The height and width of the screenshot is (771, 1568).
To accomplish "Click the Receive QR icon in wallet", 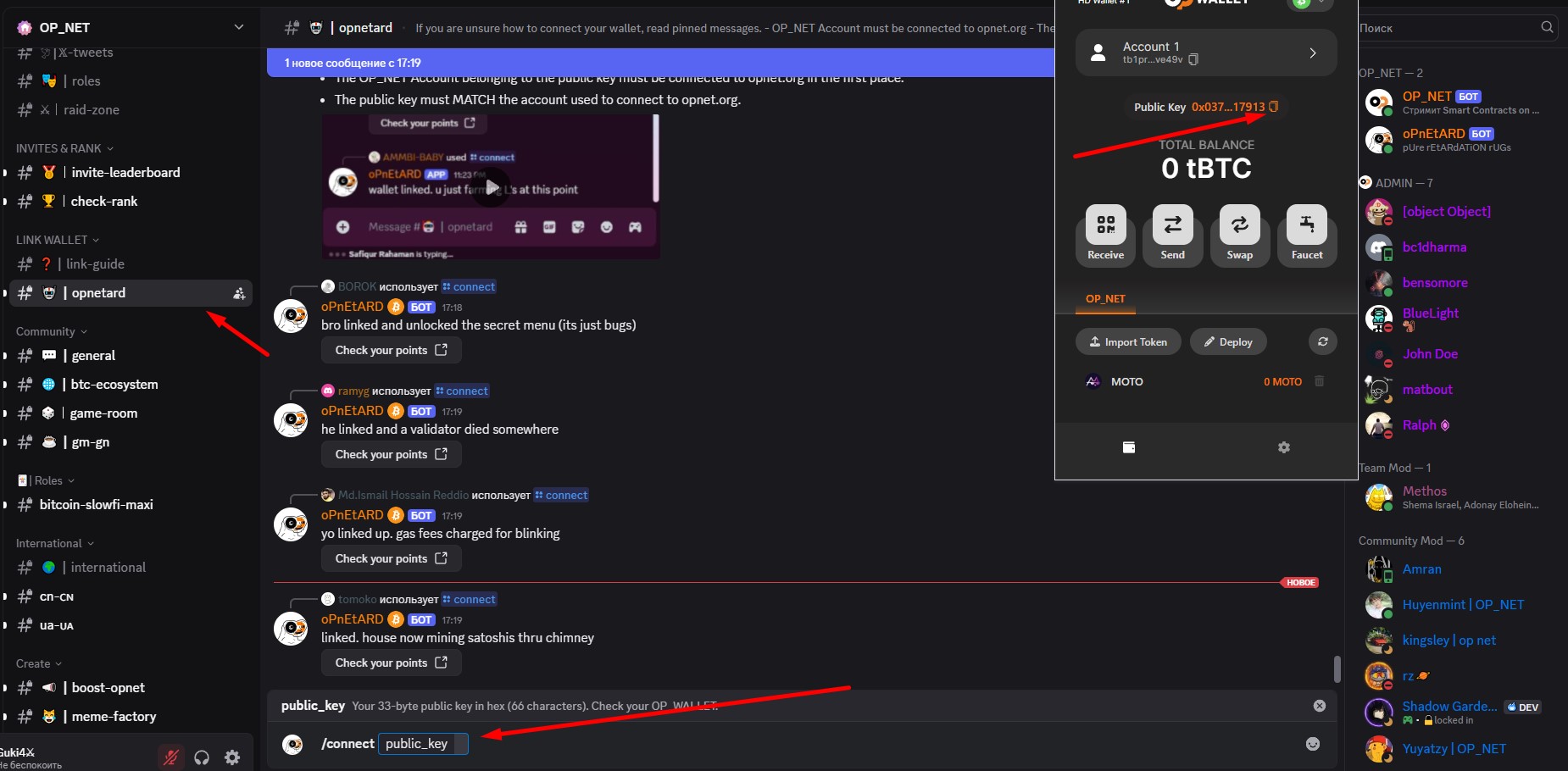I will click(1105, 225).
